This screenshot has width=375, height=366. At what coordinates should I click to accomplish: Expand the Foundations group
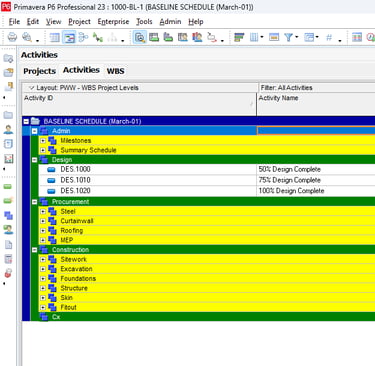tap(43, 279)
